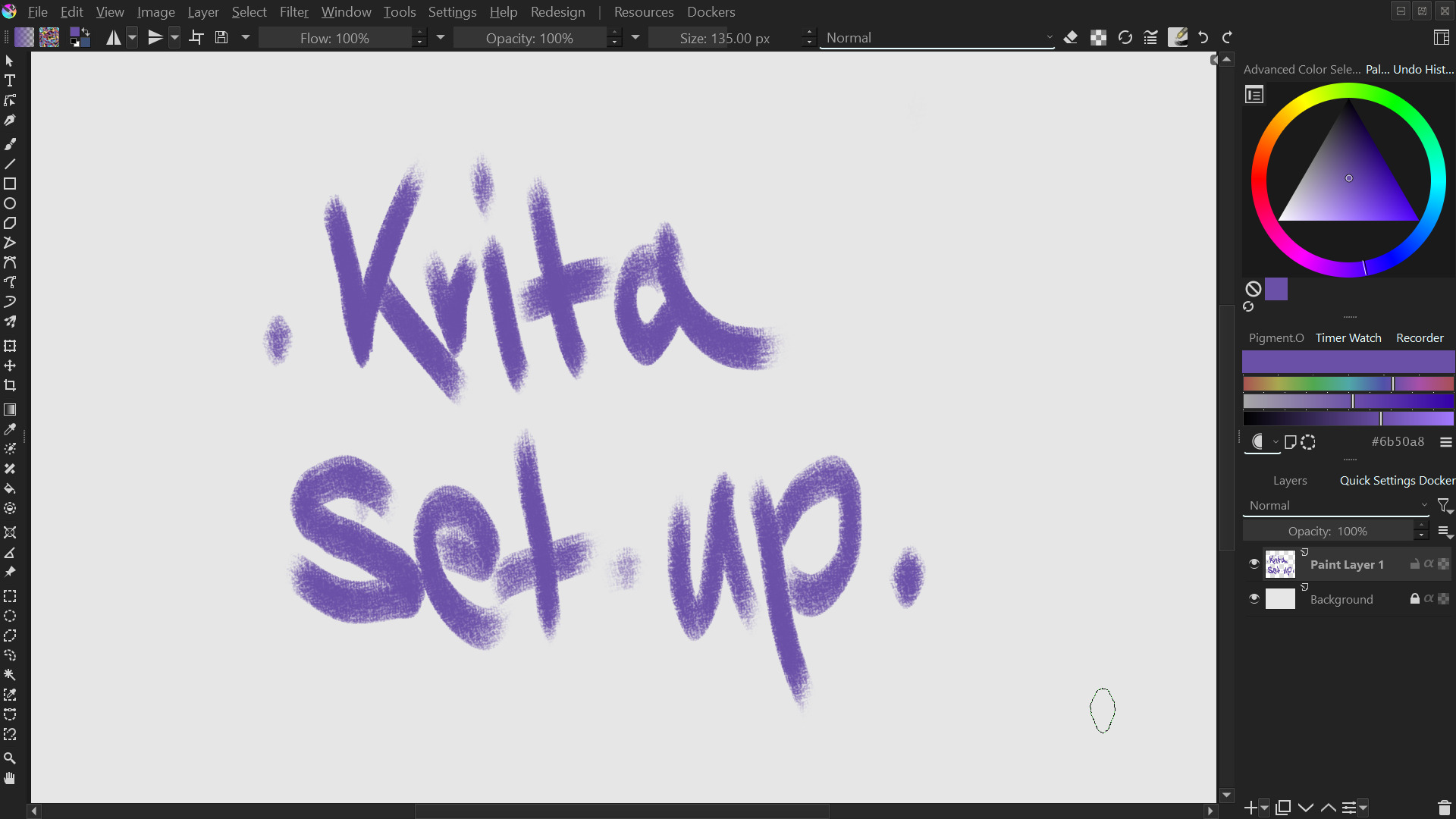Viewport: 1456px width, 819px height.
Task: Open layer filter funnel dropdown
Action: (x=1445, y=506)
